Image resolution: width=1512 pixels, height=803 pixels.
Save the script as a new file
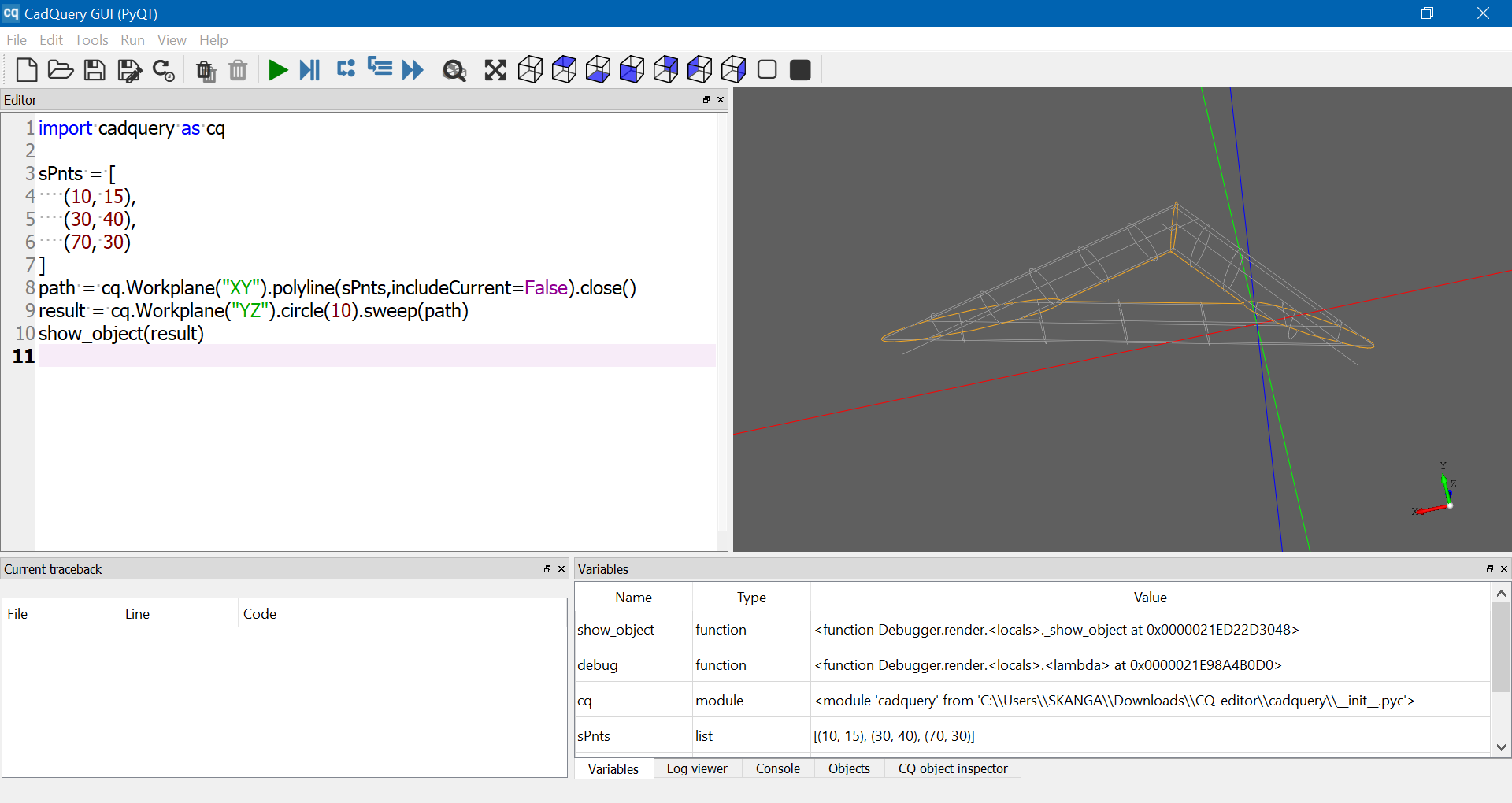tap(129, 70)
